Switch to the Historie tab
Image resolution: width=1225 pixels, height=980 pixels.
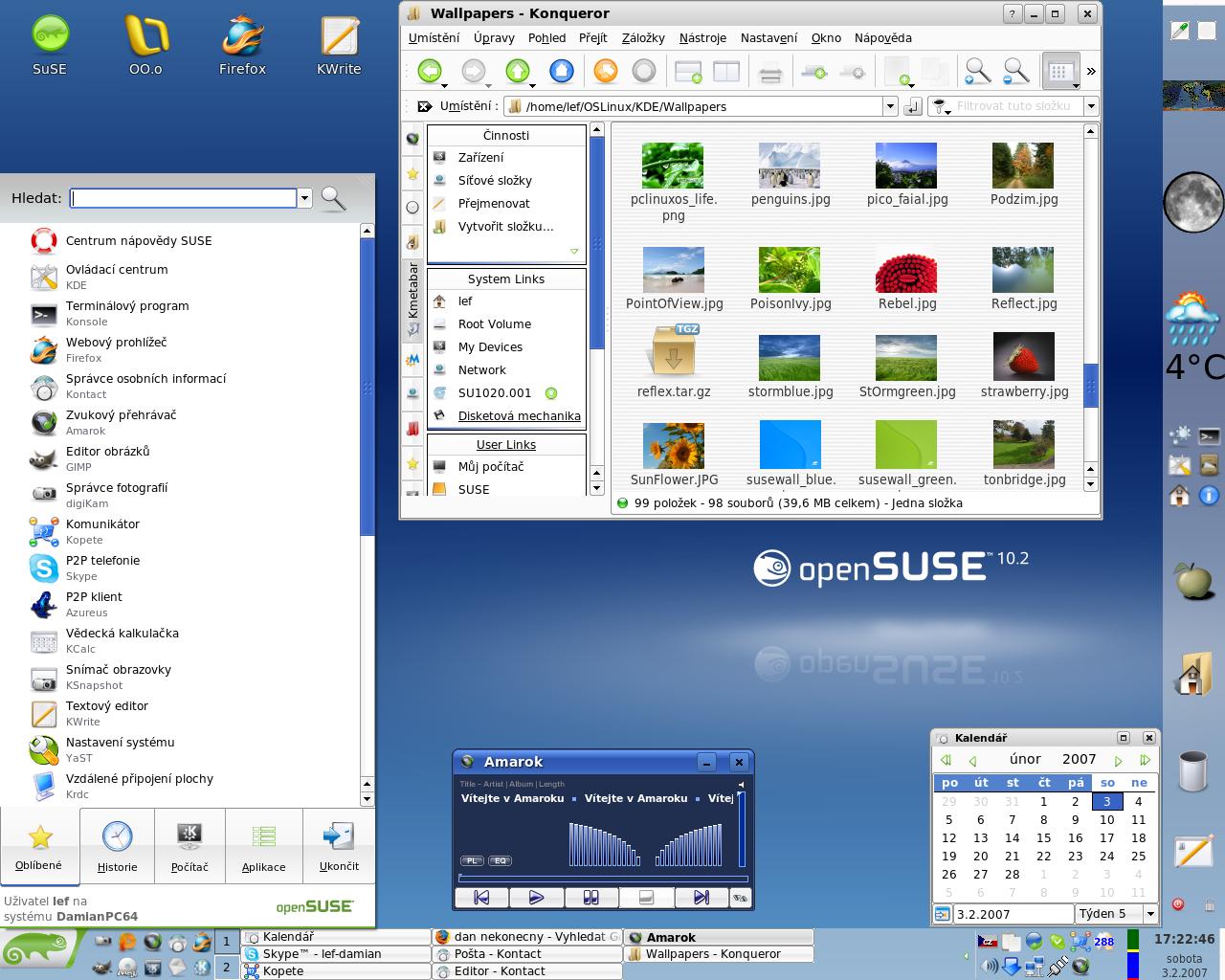pos(118,846)
